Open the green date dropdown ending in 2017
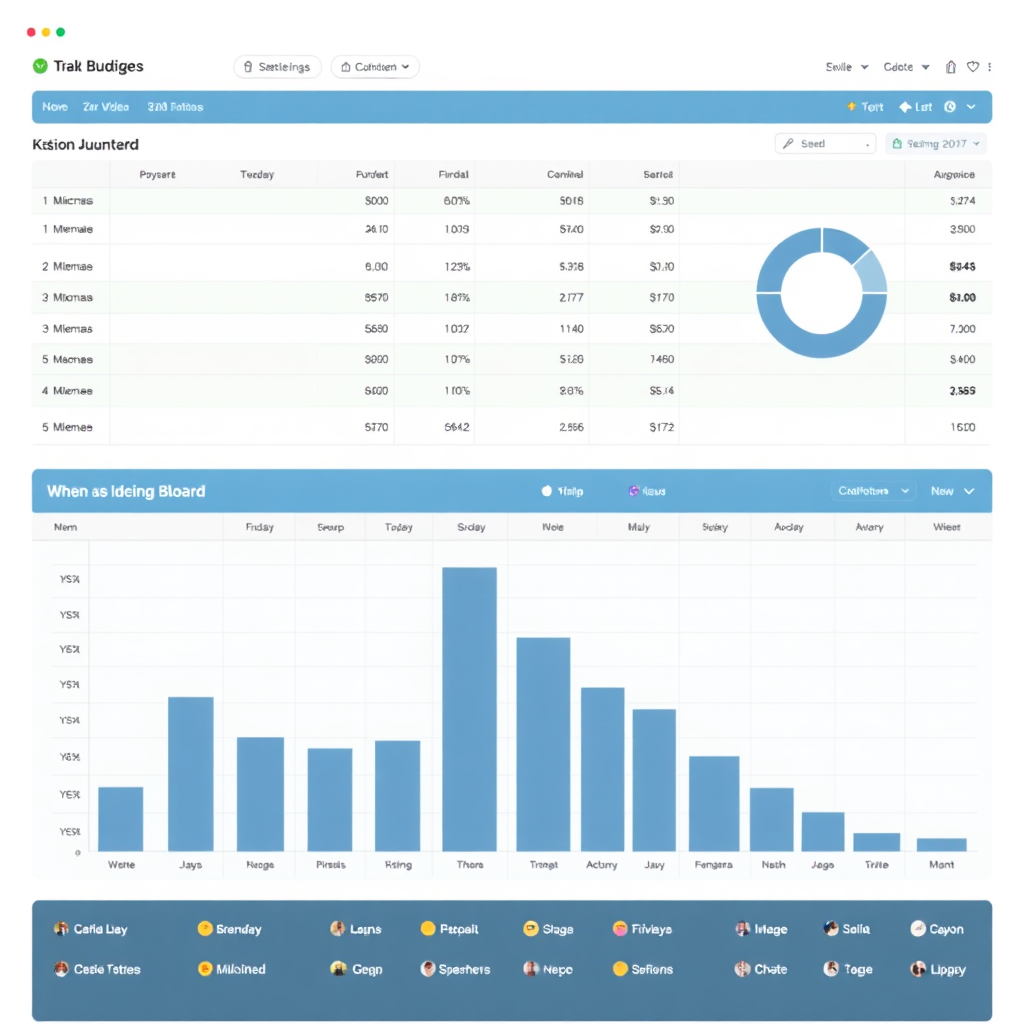Image resolution: width=1024 pixels, height=1024 pixels. 936,144
